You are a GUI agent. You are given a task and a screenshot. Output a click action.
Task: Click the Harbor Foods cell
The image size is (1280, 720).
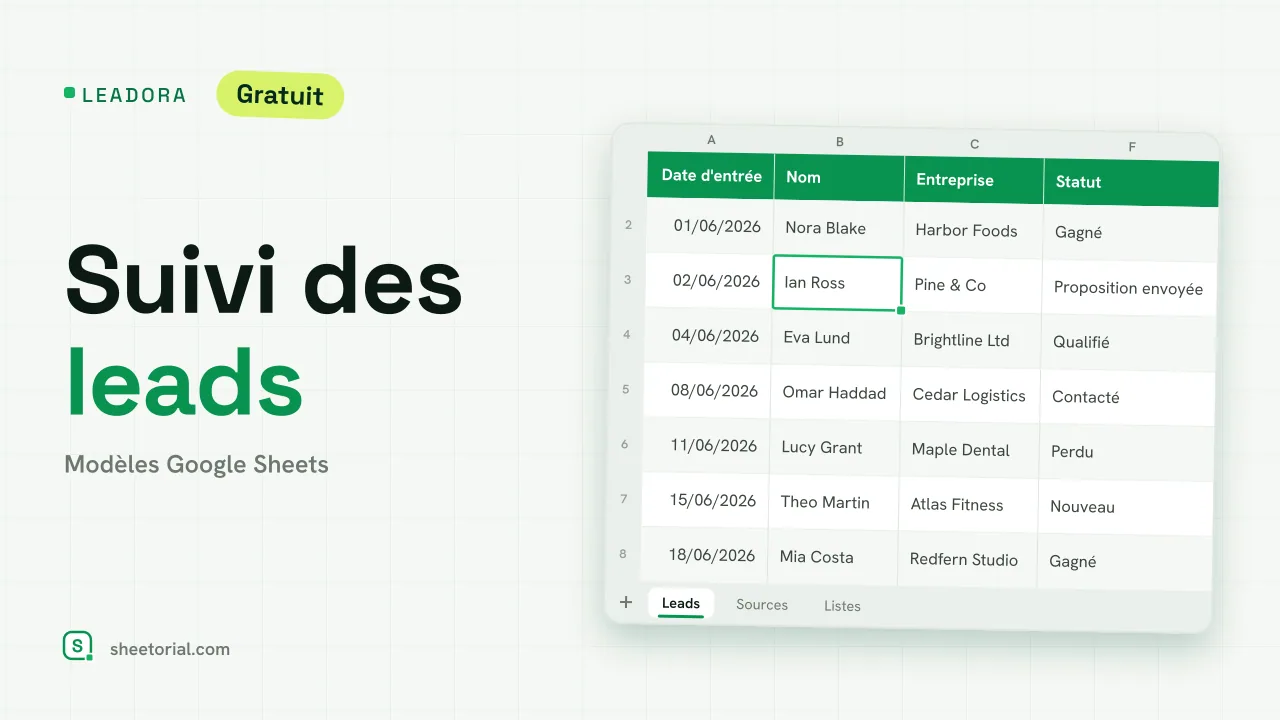973,231
